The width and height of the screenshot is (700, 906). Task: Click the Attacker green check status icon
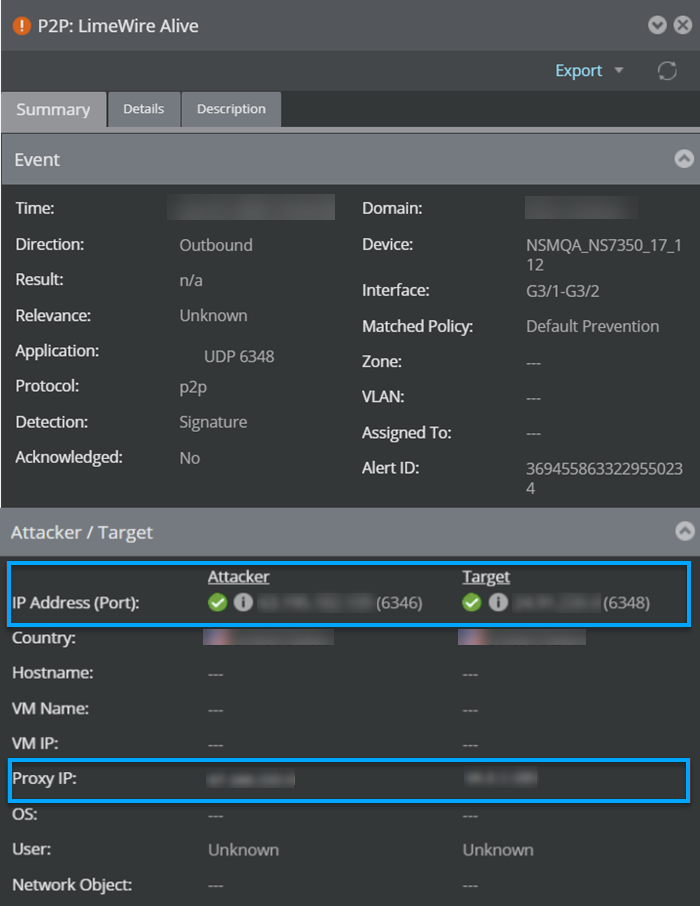pyautogui.click(x=217, y=603)
